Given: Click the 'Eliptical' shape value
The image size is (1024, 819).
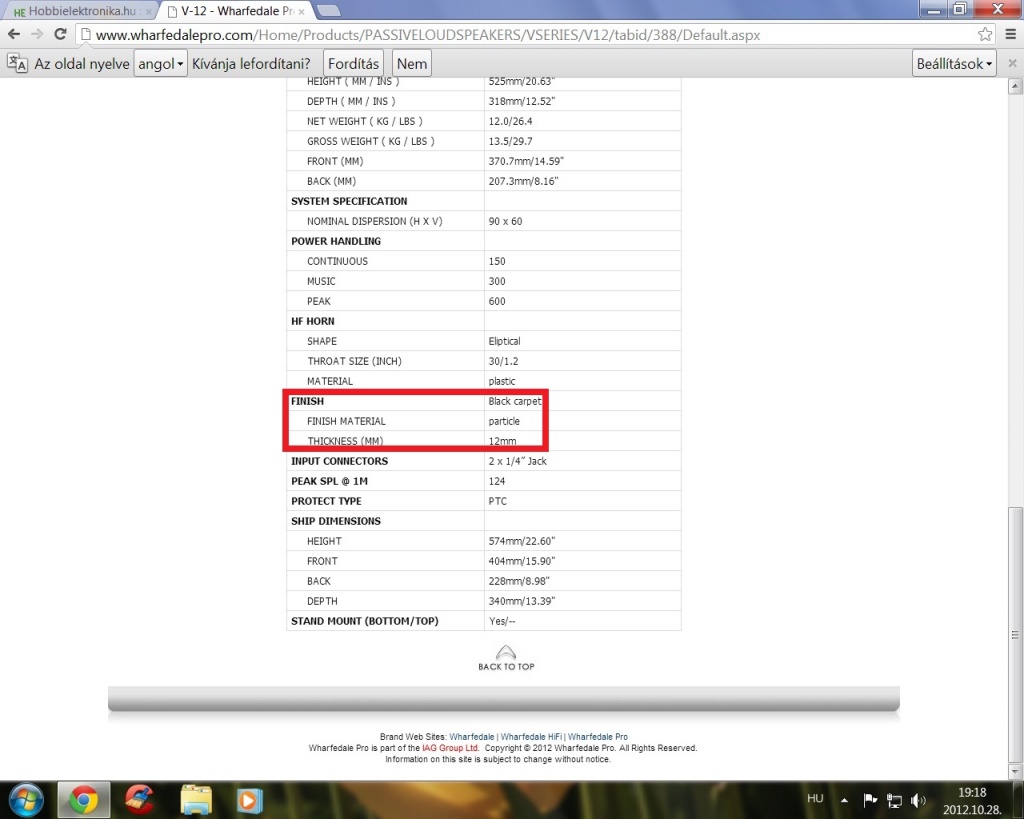Looking at the screenshot, I should coord(504,342).
